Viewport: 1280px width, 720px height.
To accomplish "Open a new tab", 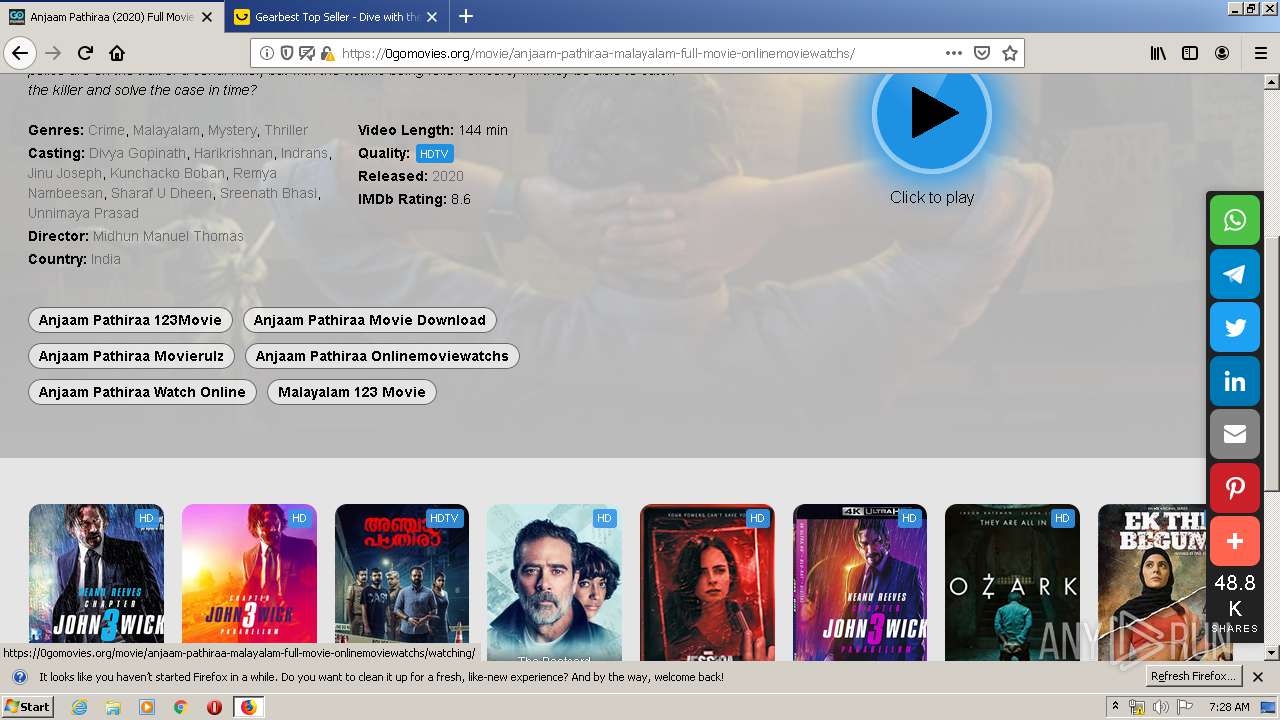I will pos(466,16).
